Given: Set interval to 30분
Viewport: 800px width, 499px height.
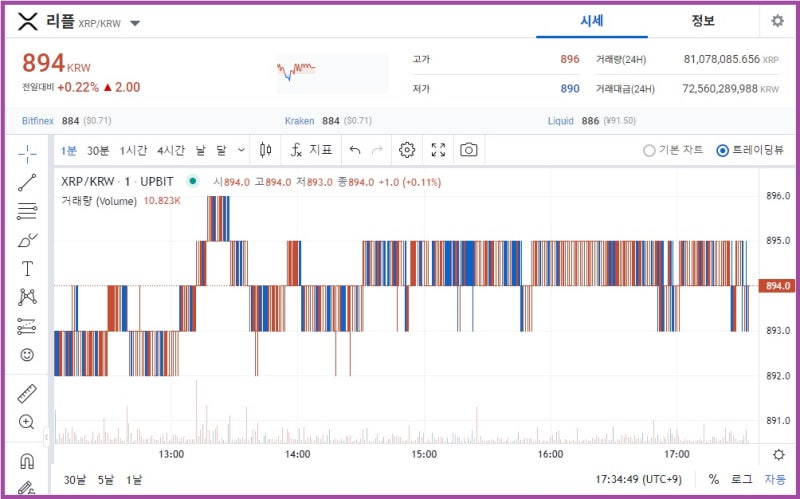Looking at the screenshot, I should [x=98, y=151].
